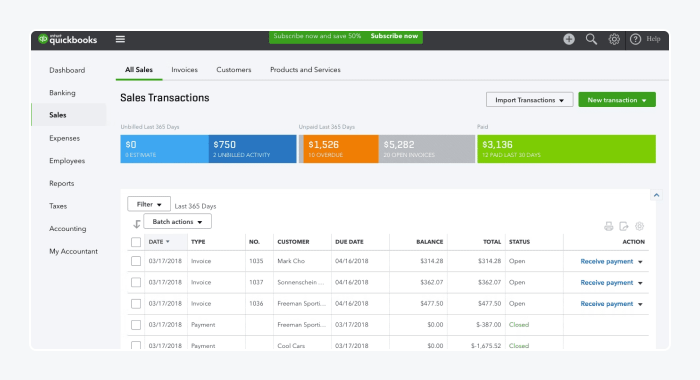Viewport: 700px width, 380px height.
Task: Open the Batch actions dropdown
Action: [x=177, y=221]
